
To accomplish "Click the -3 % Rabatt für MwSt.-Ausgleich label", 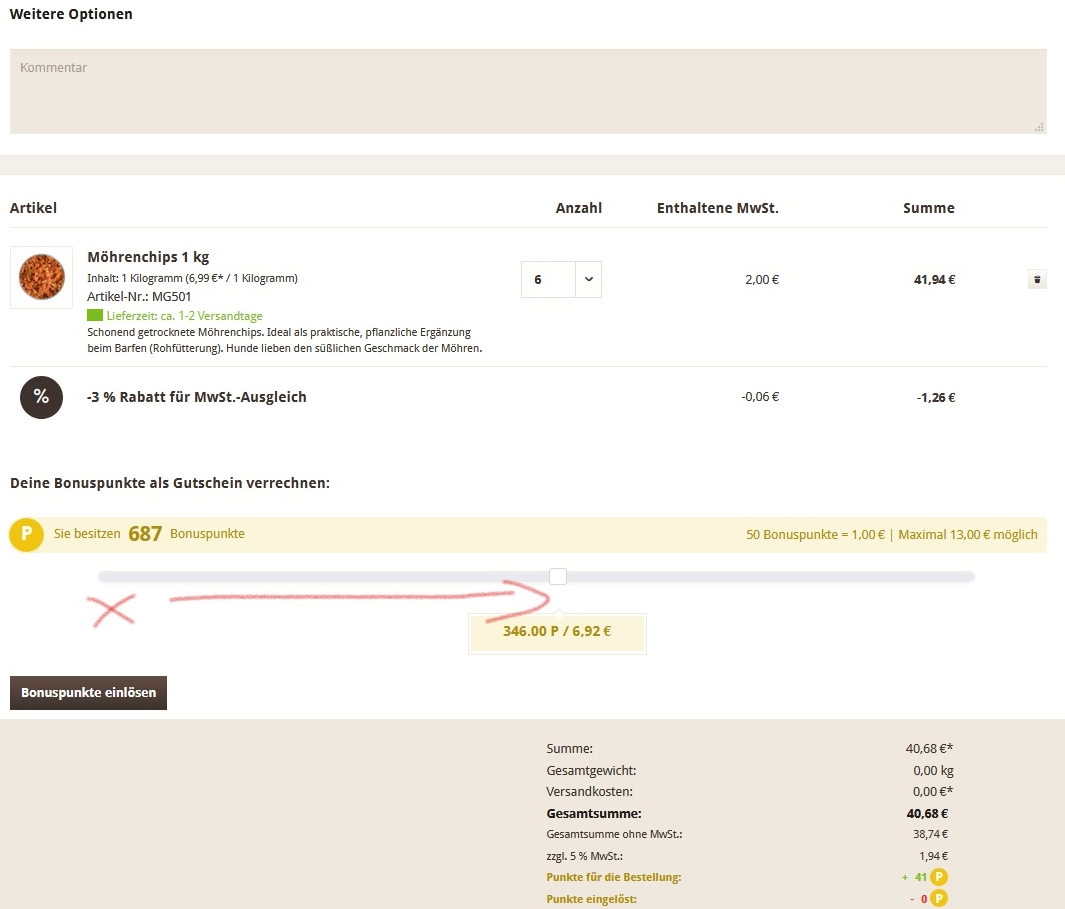I will point(196,397).
